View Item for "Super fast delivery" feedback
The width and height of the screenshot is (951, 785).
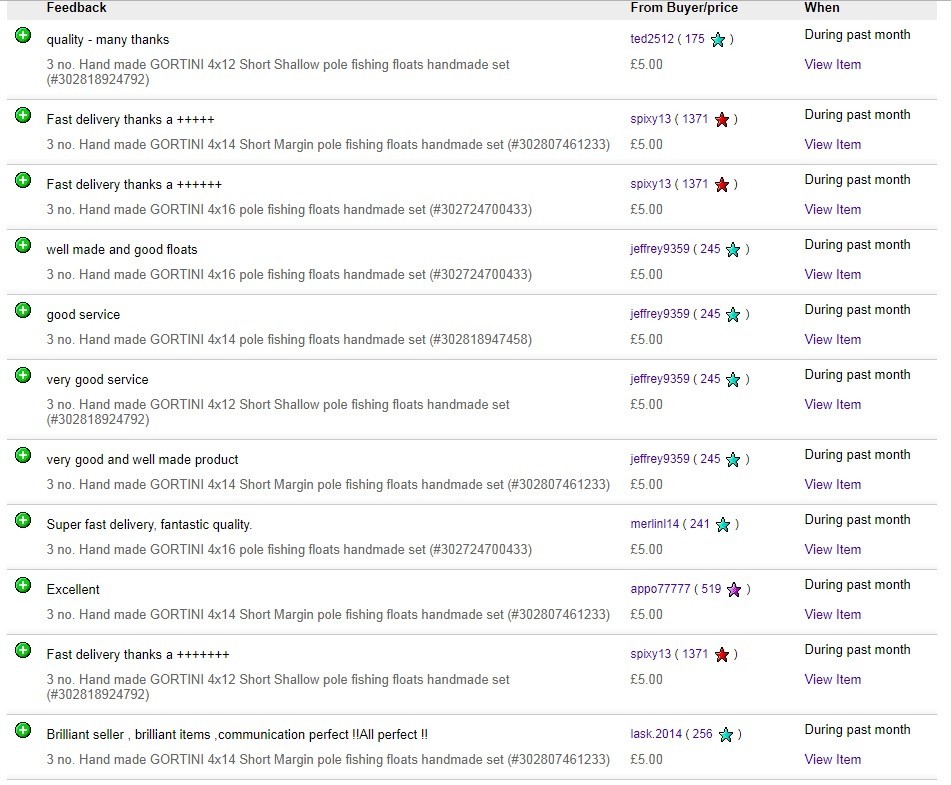point(832,550)
